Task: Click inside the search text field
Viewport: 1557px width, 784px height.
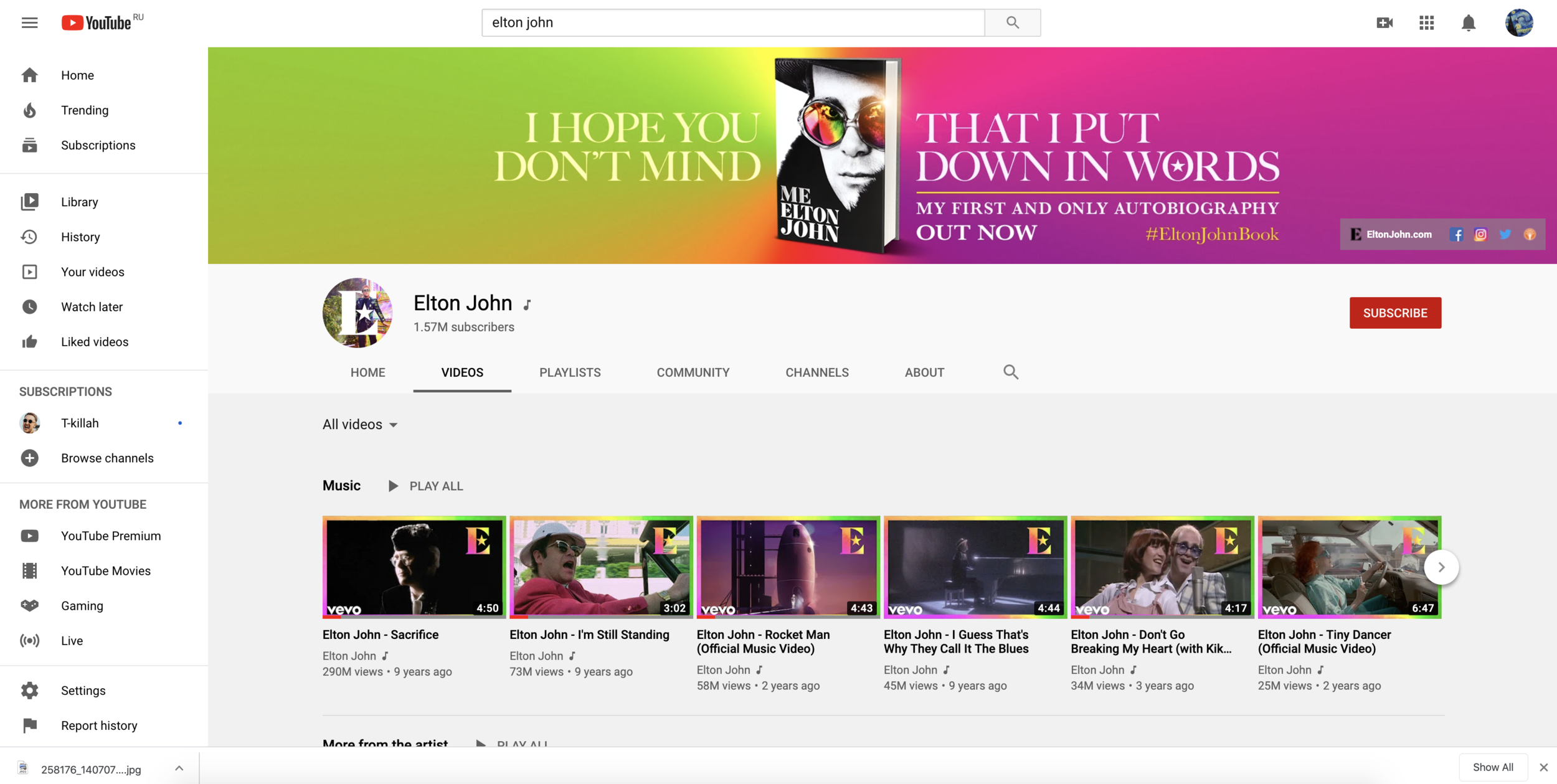Action: click(x=732, y=23)
